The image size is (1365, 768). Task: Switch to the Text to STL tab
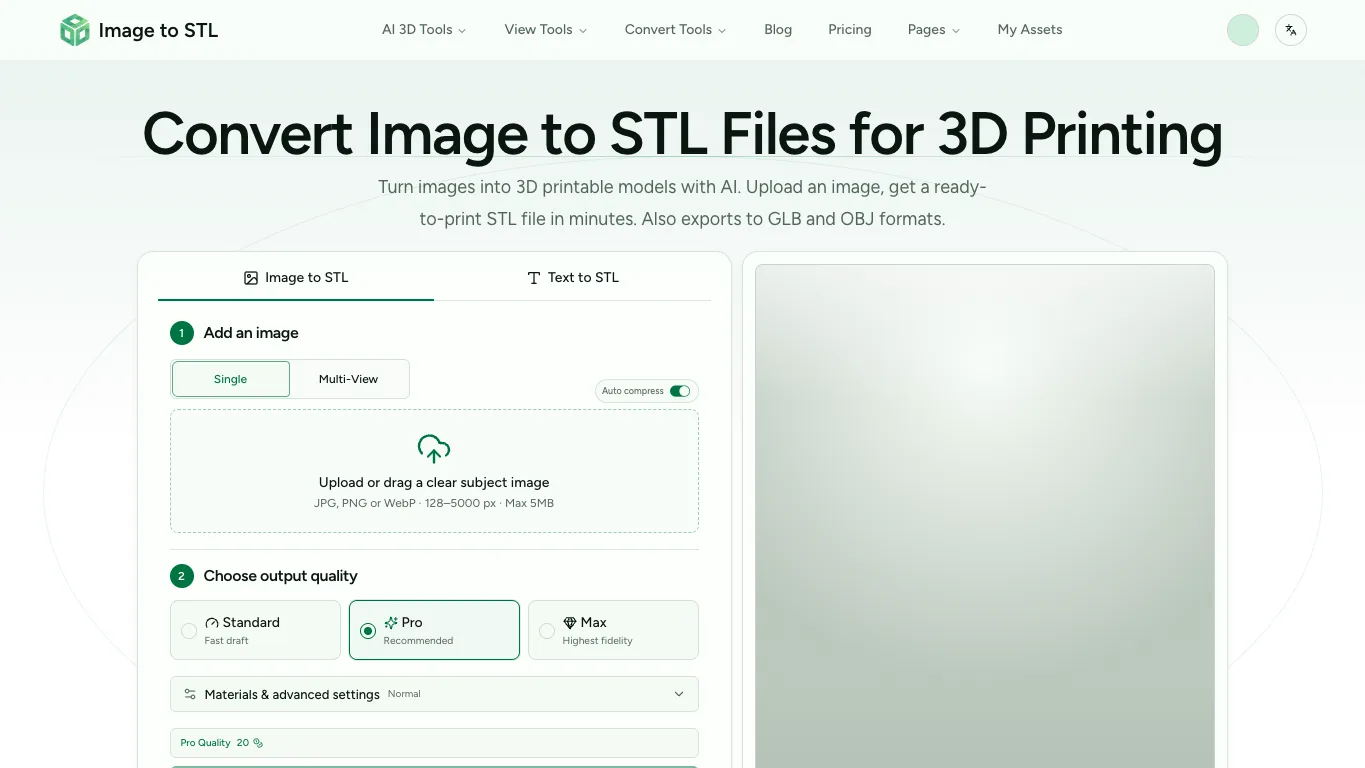click(573, 278)
